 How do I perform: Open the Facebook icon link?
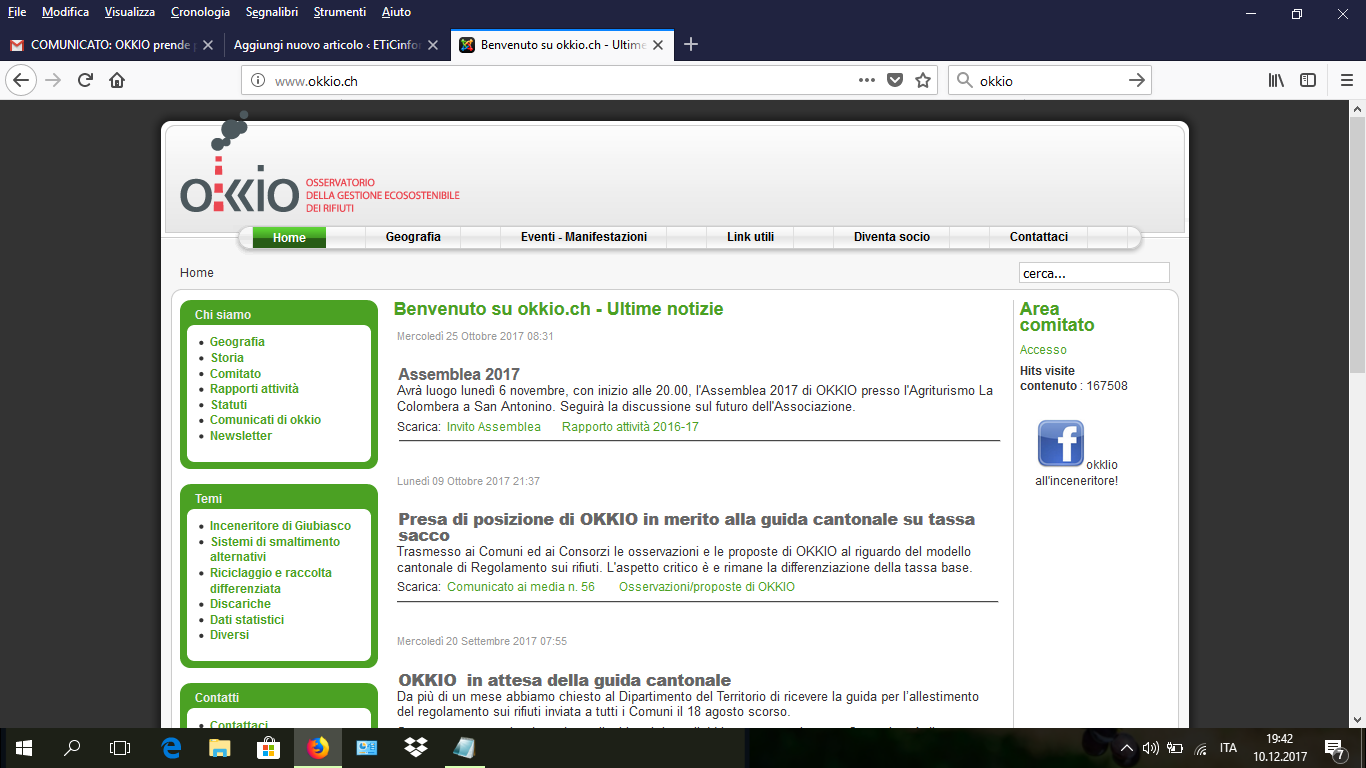1061,443
